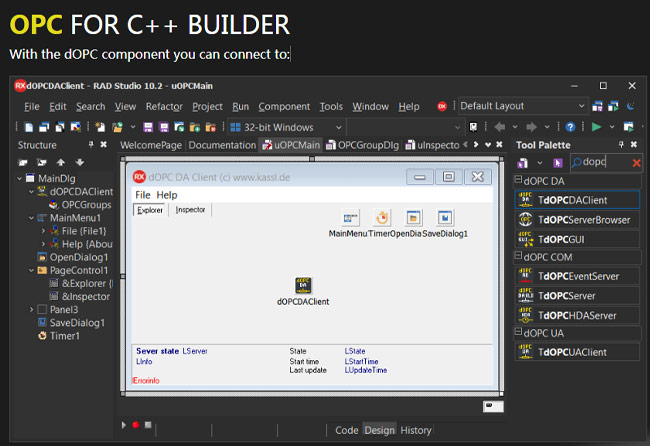Image resolution: width=650 pixels, height=446 pixels.
Task: Open the Run button dropdown arrow
Action: (612, 127)
